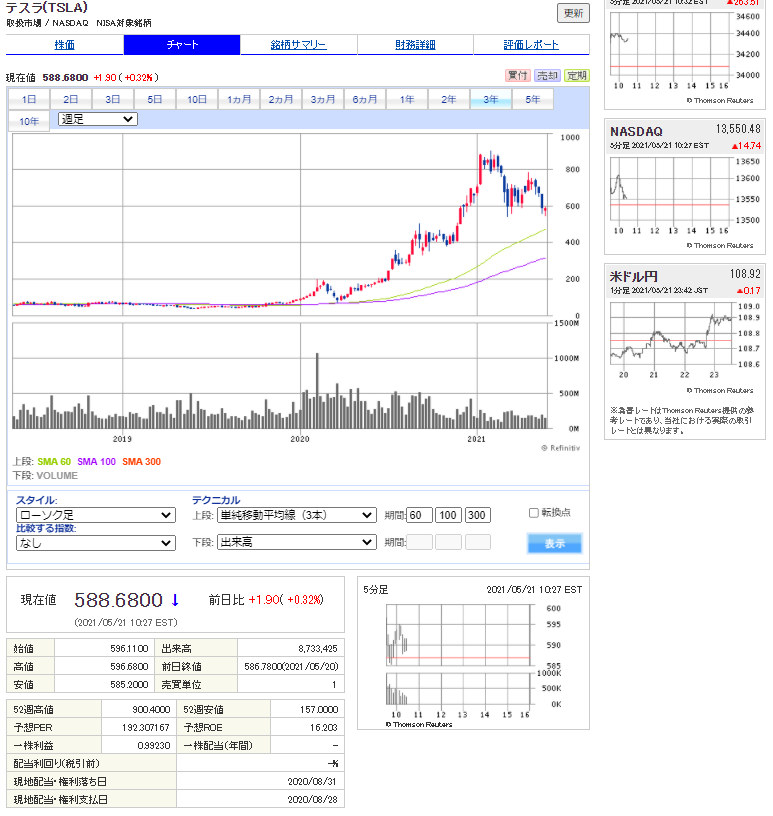
Task: Click the 更新 refresh button
Action: click(573, 13)
